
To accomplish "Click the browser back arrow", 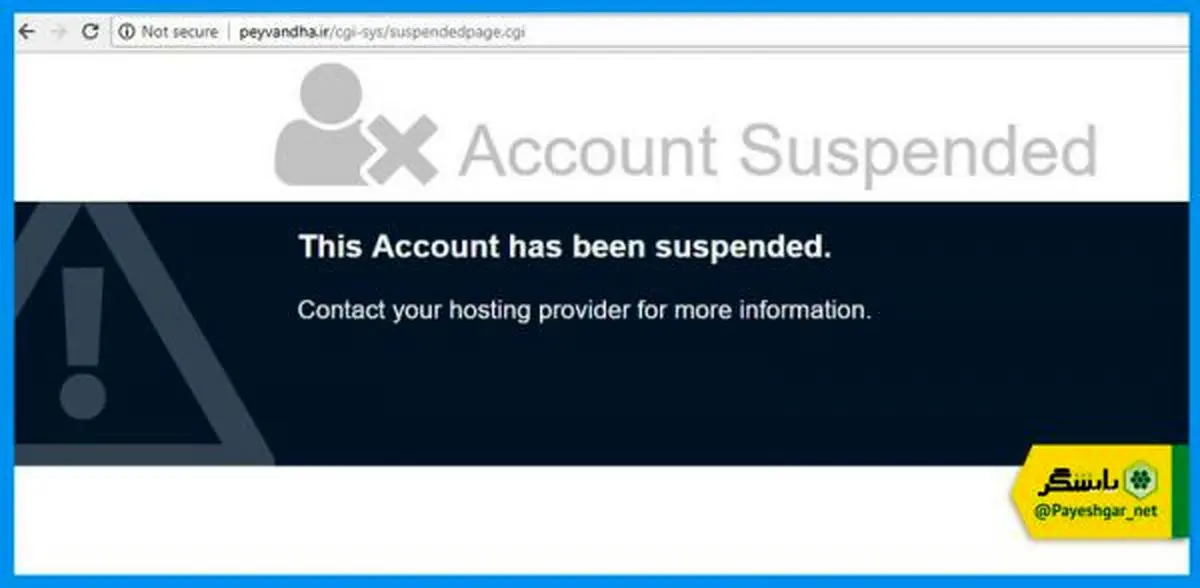I will coord(27,32).
